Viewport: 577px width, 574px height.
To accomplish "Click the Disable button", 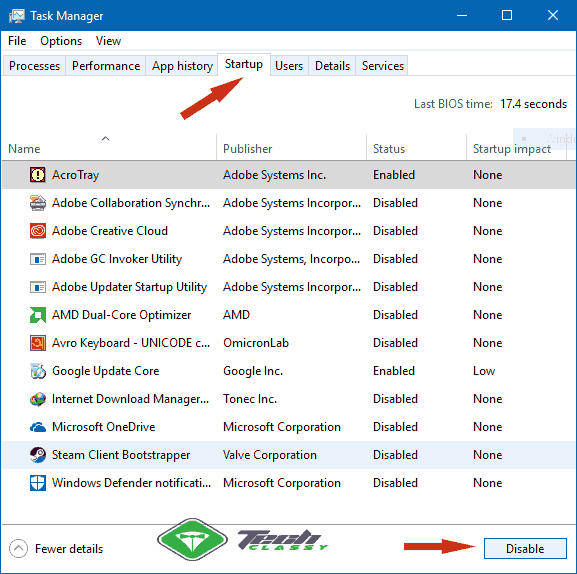I will point(525,549).
